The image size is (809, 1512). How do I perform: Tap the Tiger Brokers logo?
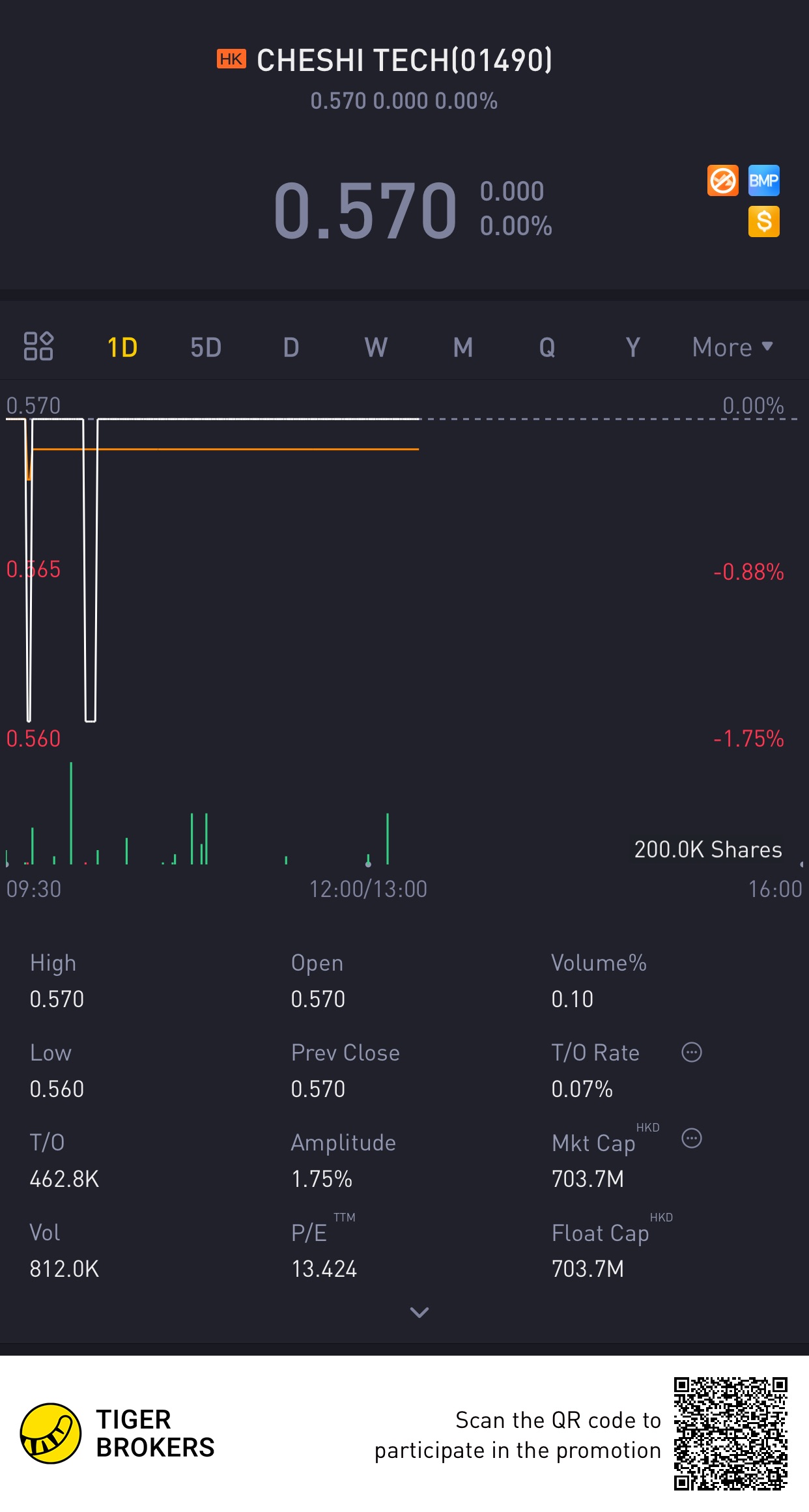pos(118,1433)
